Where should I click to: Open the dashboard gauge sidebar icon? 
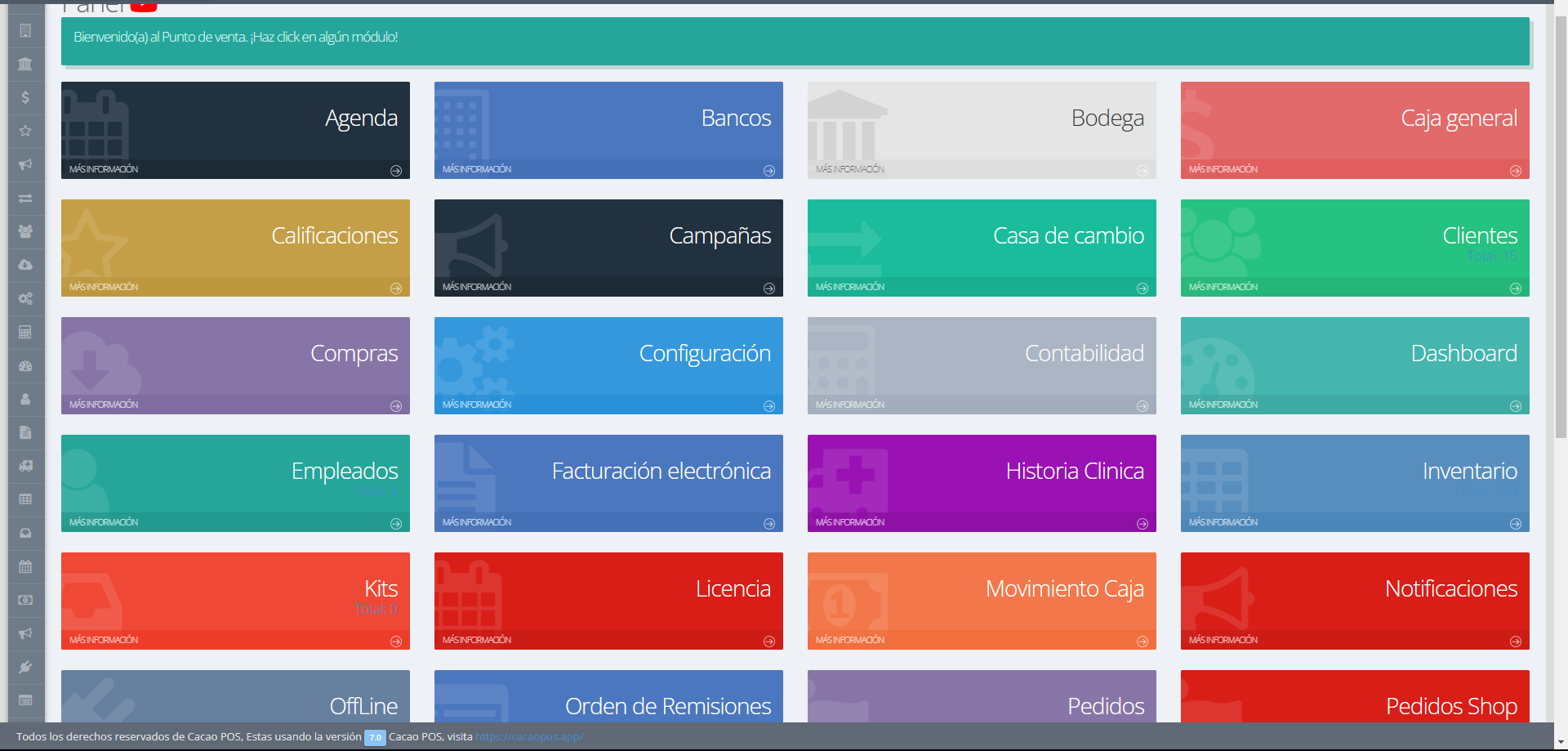tap(25, 366)
